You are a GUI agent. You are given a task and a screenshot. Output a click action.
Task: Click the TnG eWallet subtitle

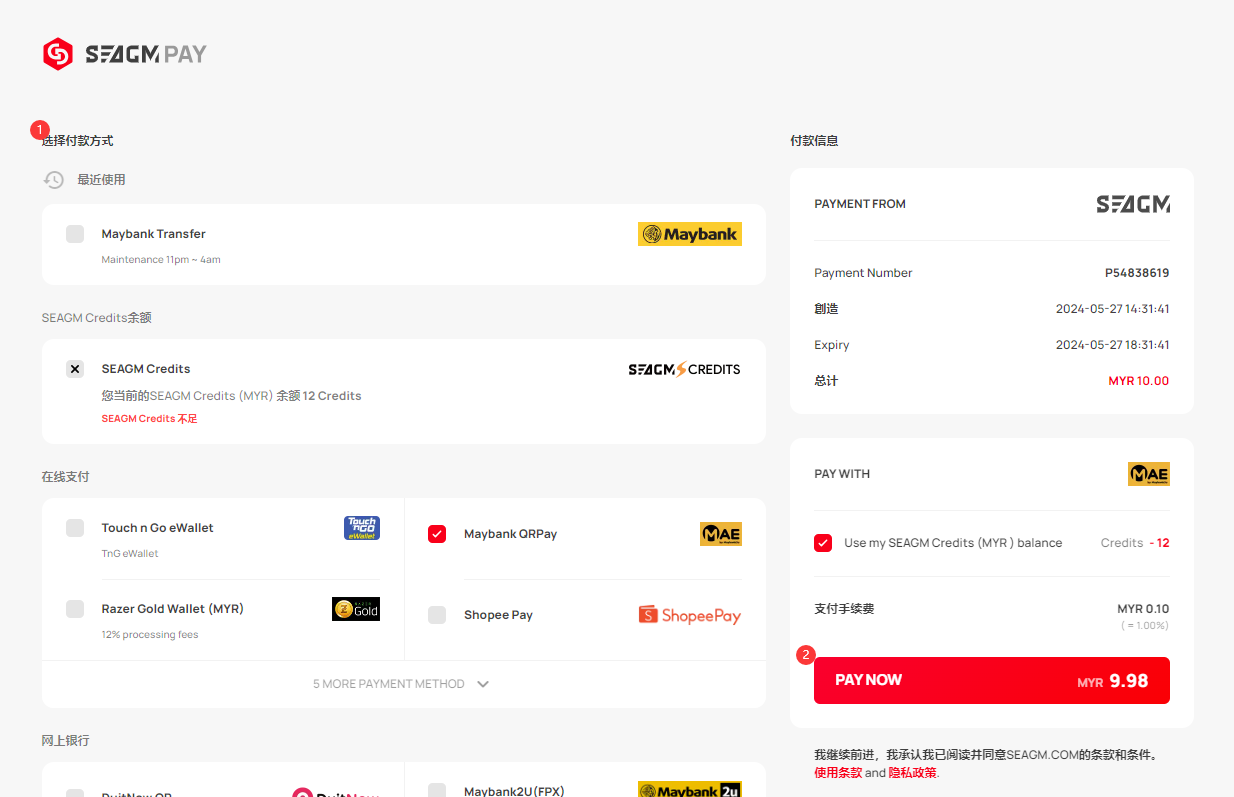coord(130,554)
